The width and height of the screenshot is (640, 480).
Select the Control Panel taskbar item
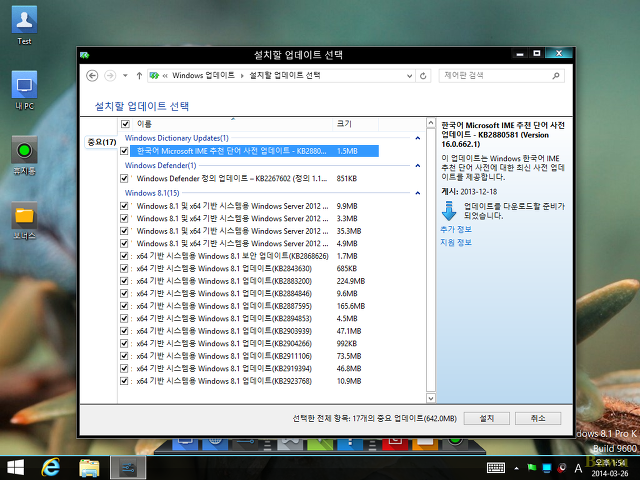tap(128, 468)
